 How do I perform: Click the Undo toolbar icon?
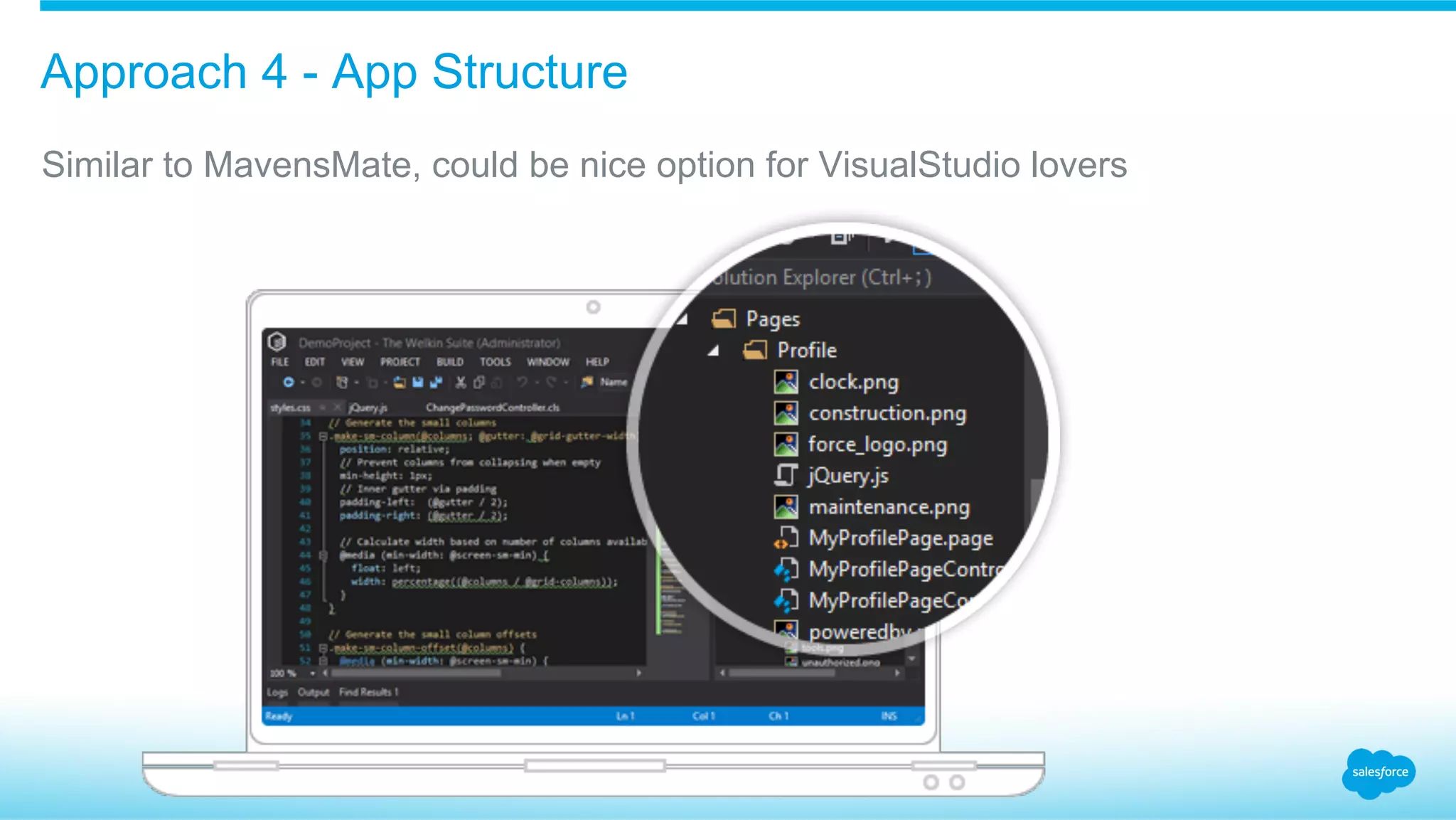pyautogui.click(x=522, y=383)
